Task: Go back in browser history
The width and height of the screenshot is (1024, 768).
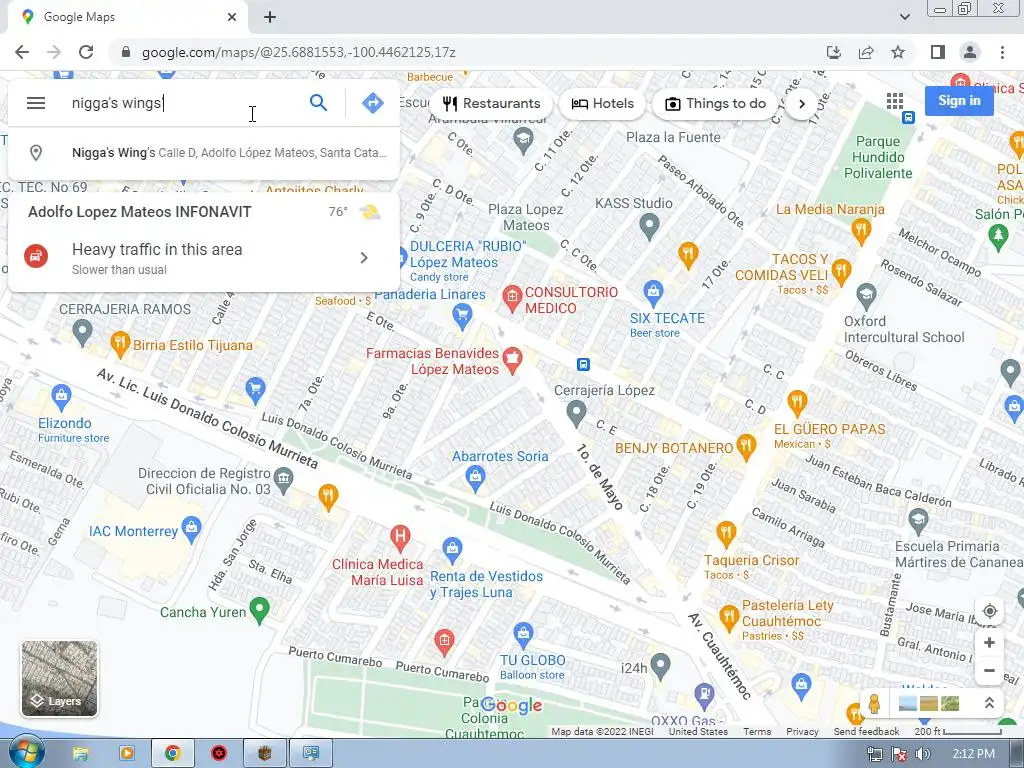Action: tap(22, 52)
